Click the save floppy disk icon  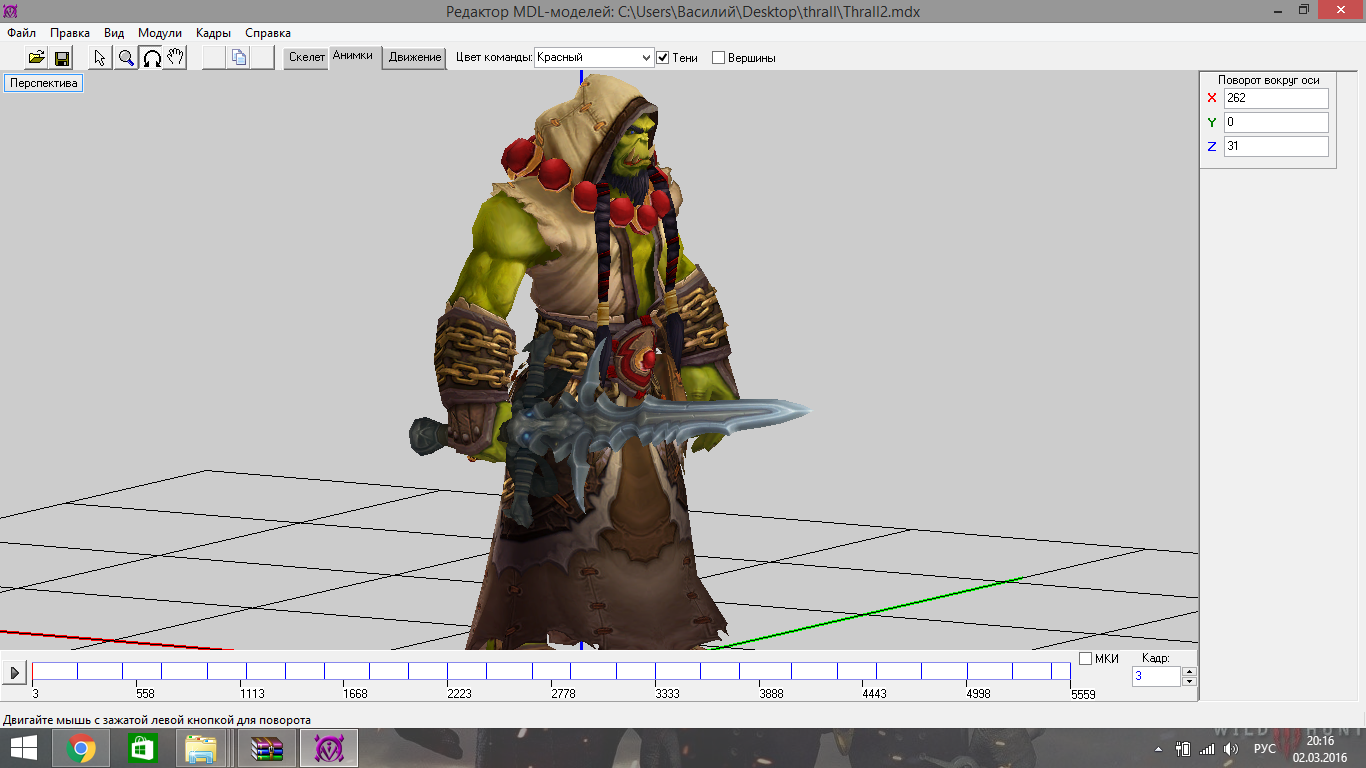point(61,58)
